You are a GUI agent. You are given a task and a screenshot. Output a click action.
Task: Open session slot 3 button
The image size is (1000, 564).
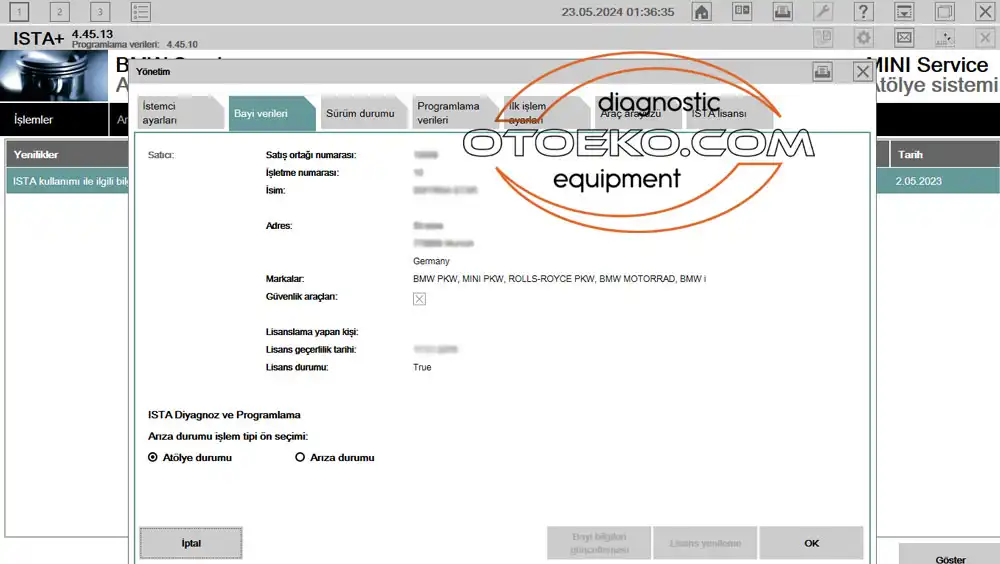click(99, 11)
